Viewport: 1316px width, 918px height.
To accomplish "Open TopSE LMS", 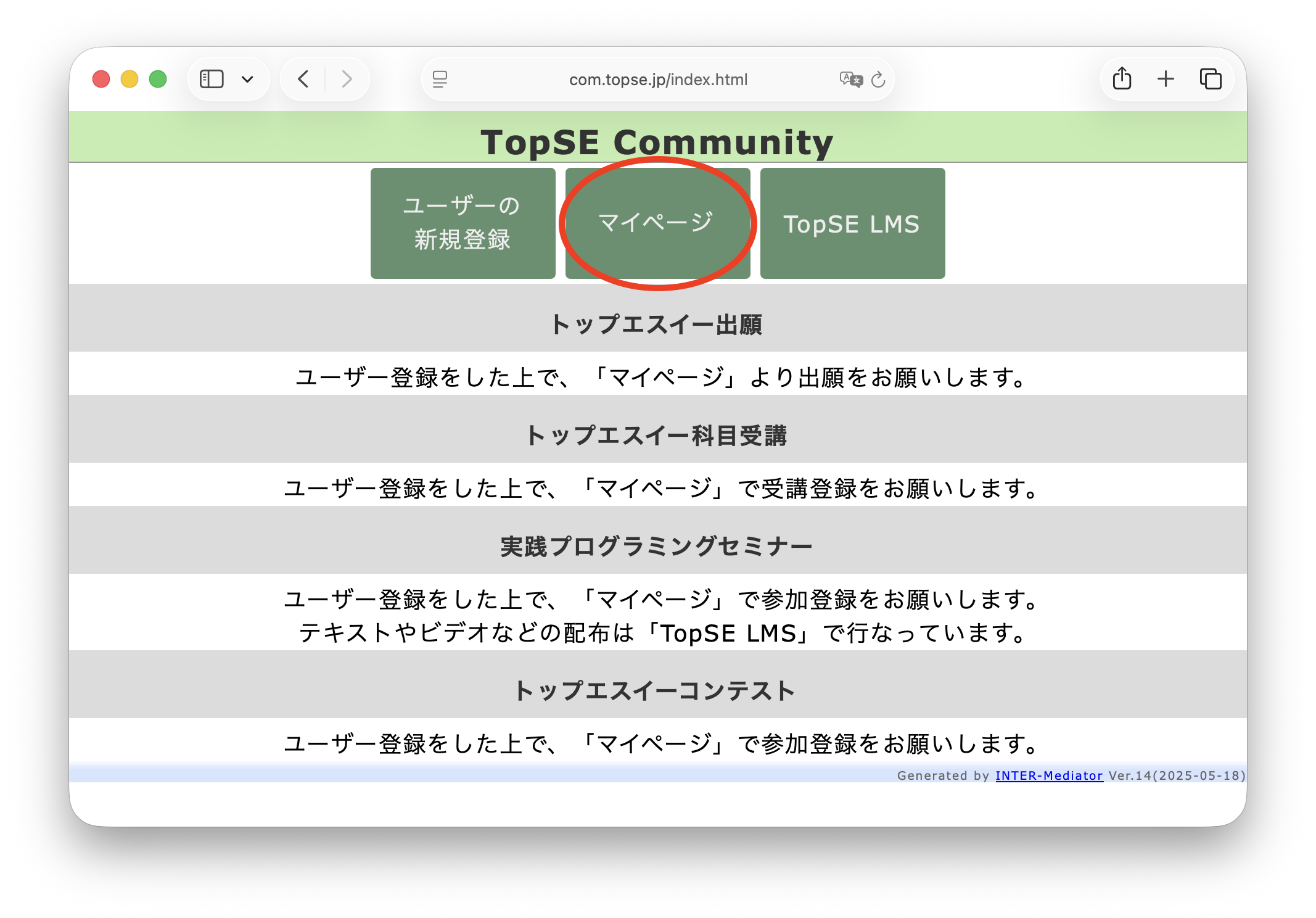I will pos(852,223).
